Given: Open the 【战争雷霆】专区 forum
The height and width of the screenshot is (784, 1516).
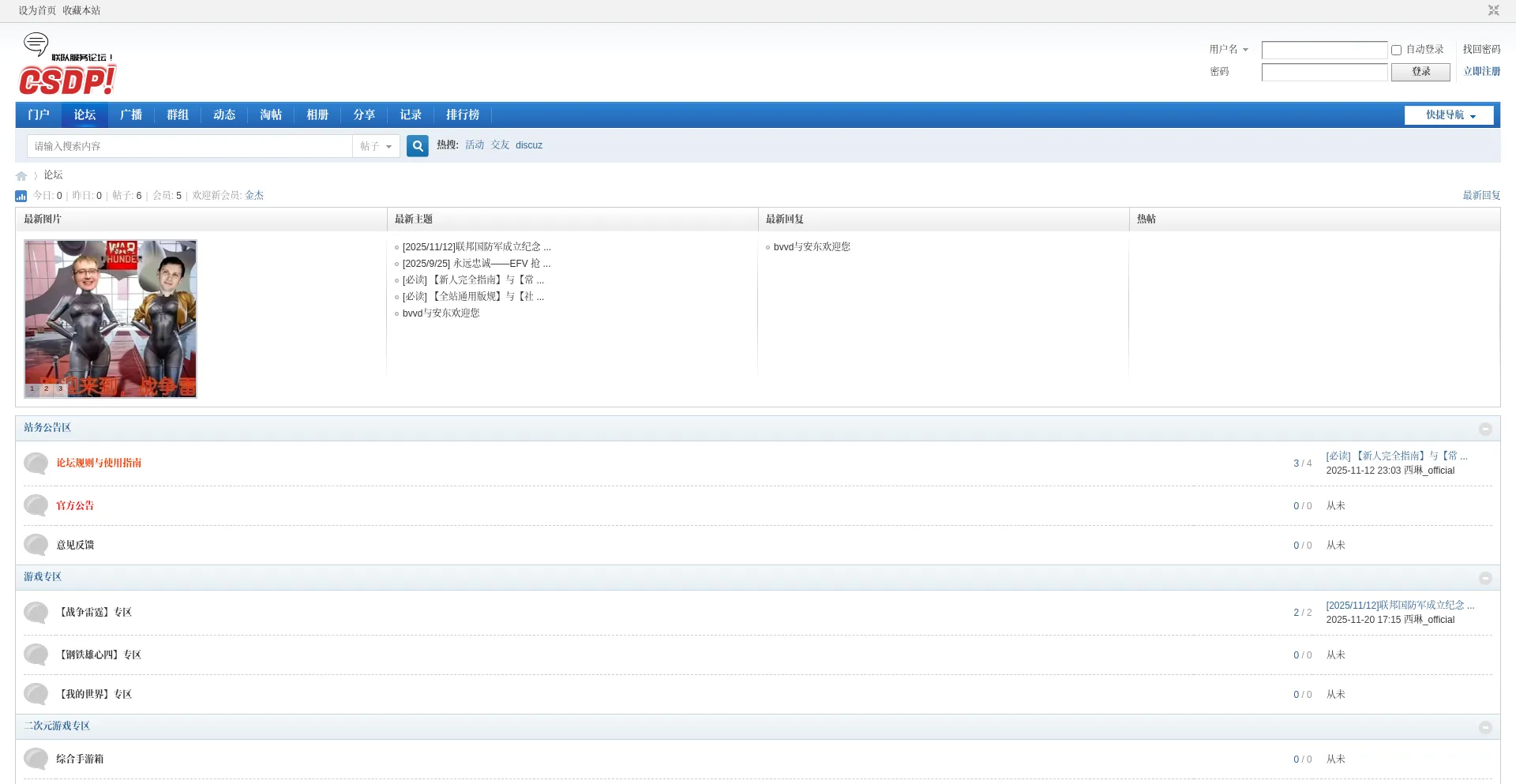Looking at the screenshot, I should pos(94,613).
